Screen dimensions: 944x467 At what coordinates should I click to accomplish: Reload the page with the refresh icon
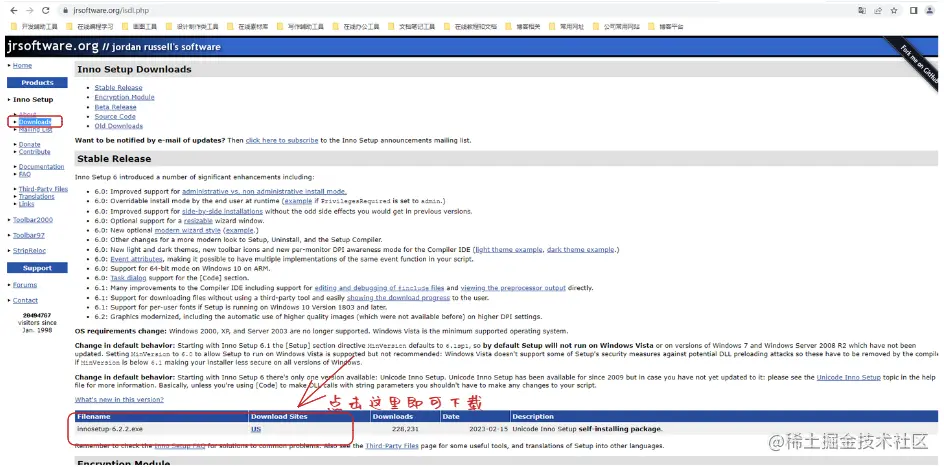(46, 10)
